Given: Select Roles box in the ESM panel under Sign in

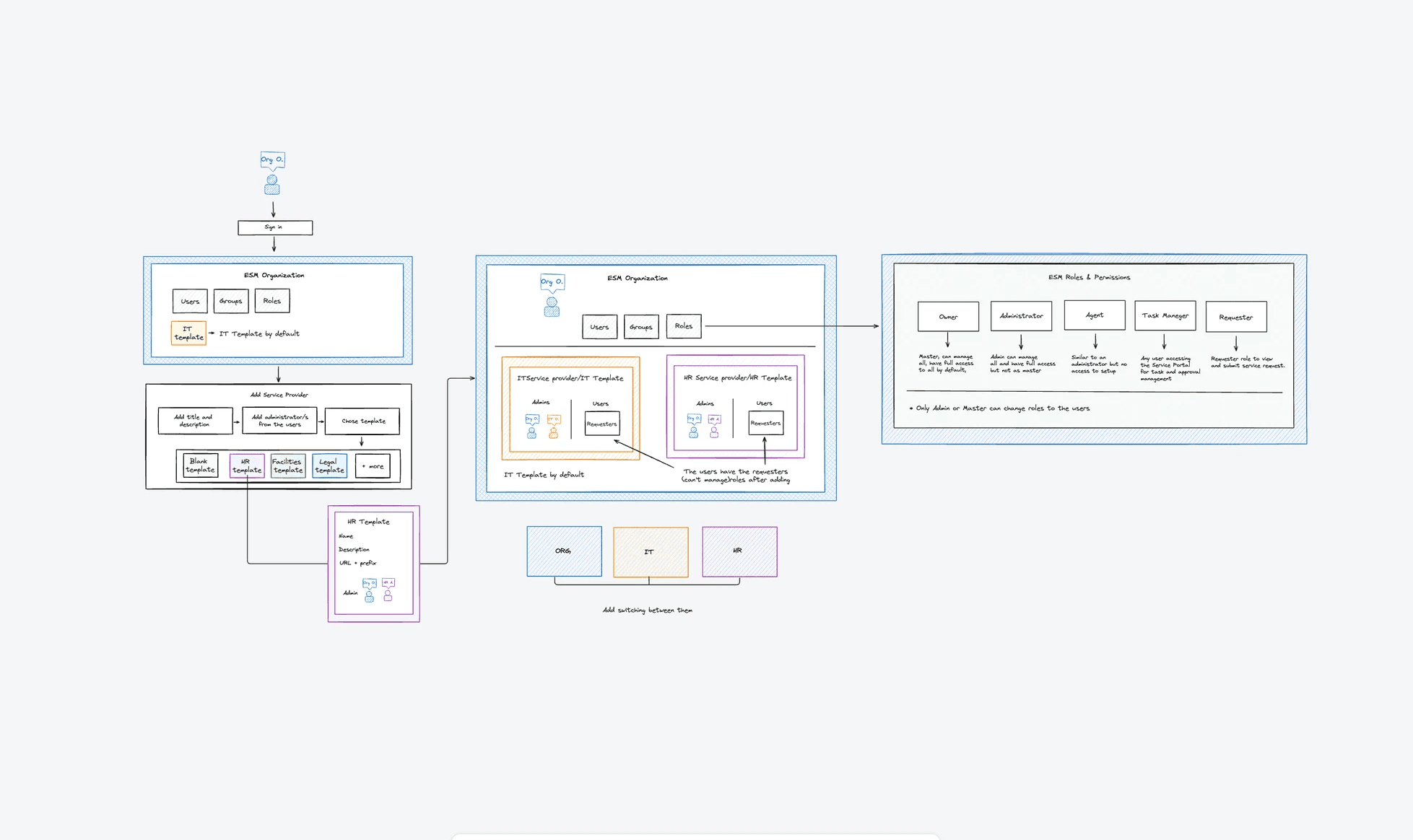Looking at the screenshot, I should 272,300.
